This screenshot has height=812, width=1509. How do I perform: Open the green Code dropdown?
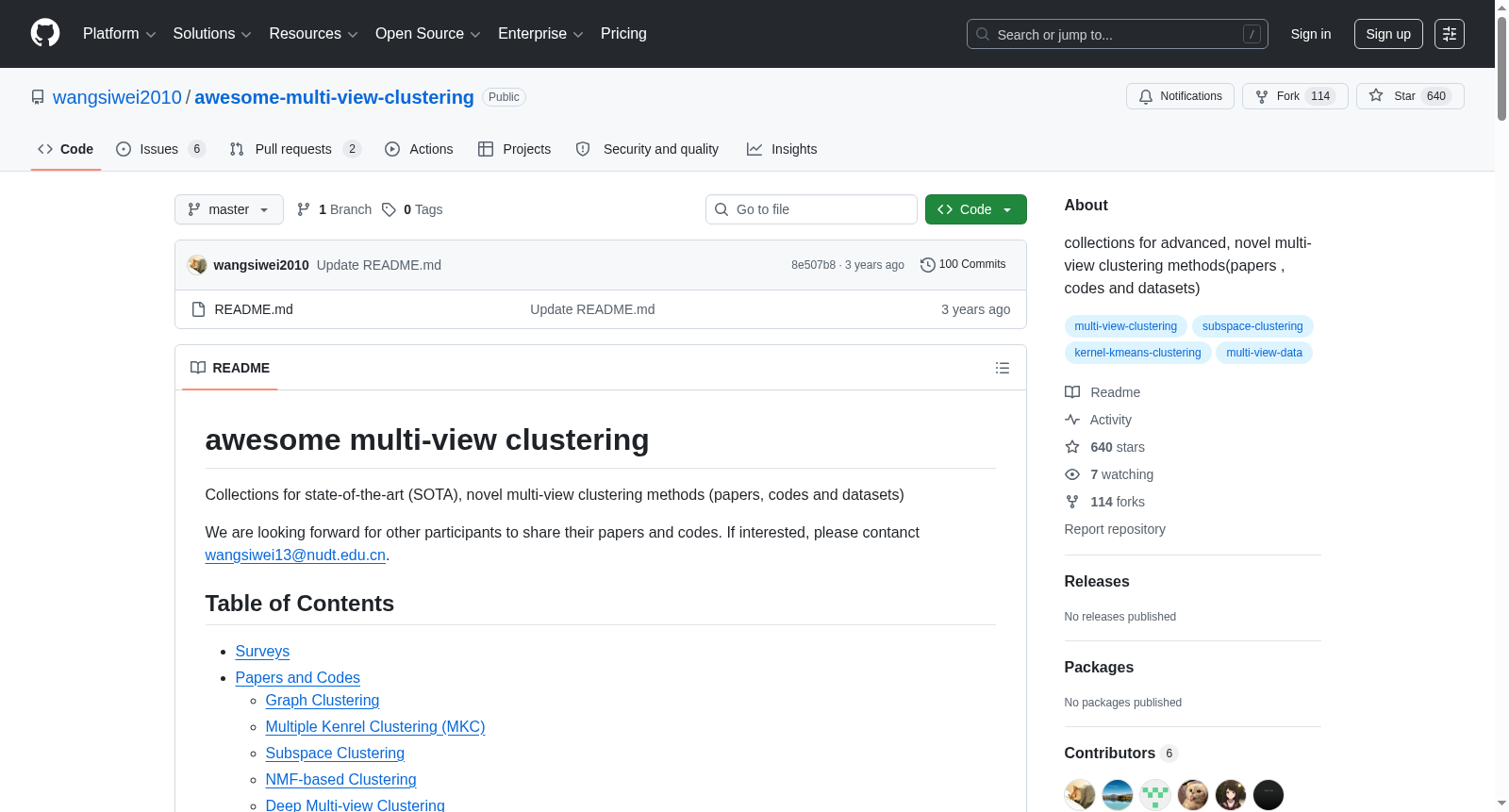click(x=975, y=209)
